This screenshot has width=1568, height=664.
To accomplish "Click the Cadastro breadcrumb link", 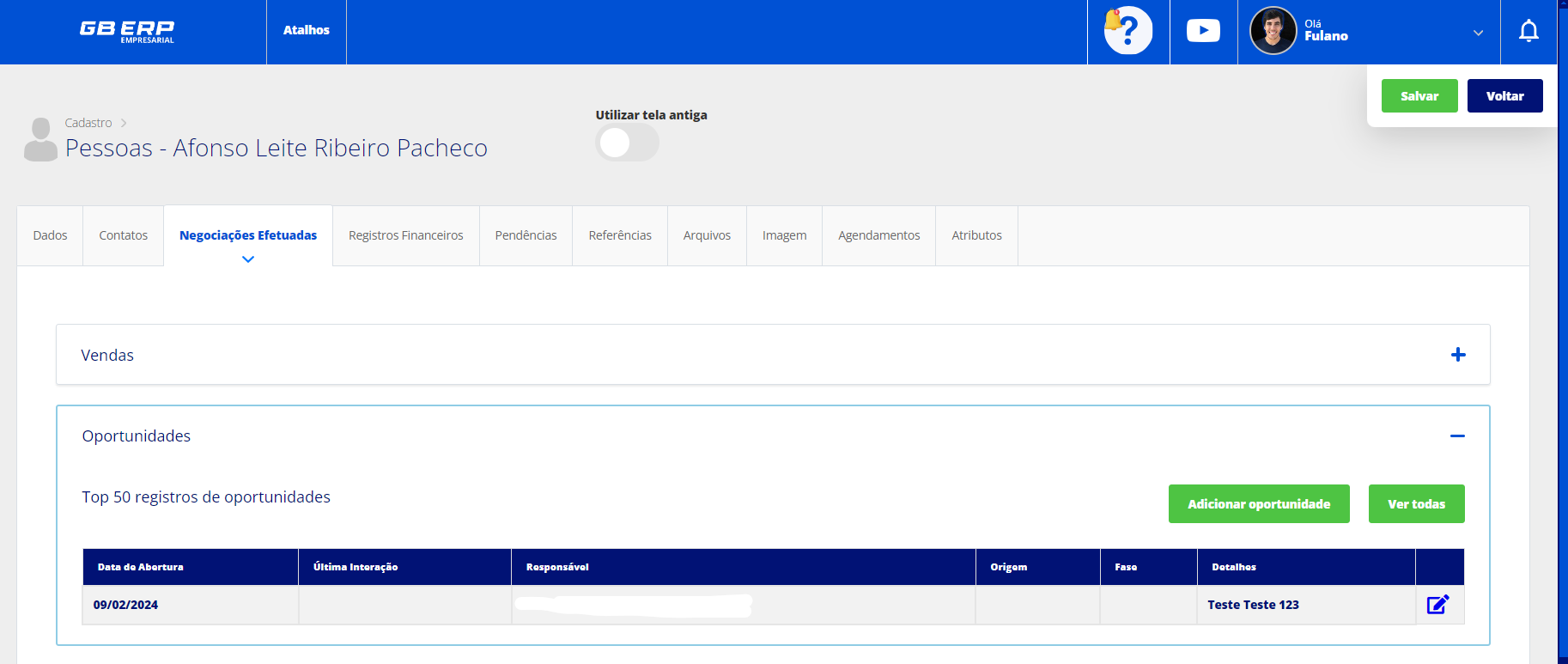I will pyautogui.click(x=88, y=123).
